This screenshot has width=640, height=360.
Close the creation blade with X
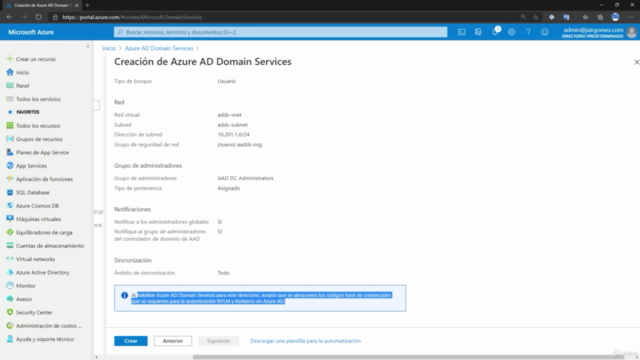point(636,62)
